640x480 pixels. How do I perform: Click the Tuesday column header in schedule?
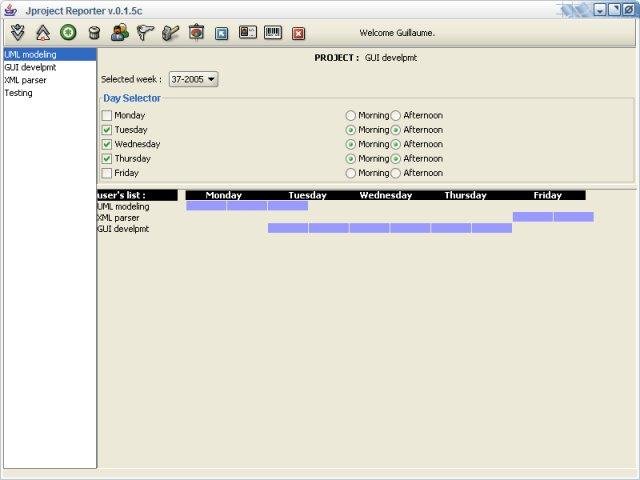[x=307, y=195]
